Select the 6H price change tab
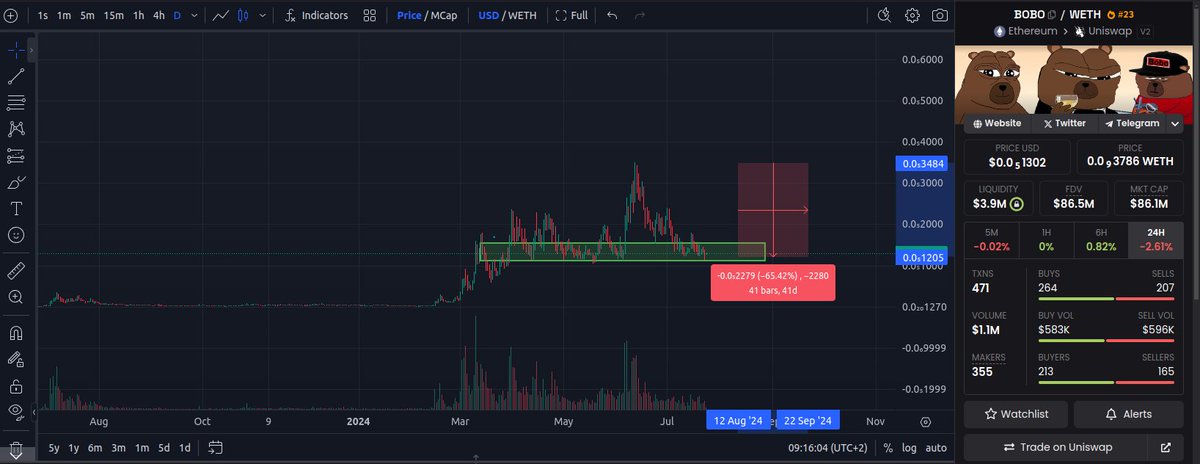Screen dimensions: 1200x464 coord(1100,238)
